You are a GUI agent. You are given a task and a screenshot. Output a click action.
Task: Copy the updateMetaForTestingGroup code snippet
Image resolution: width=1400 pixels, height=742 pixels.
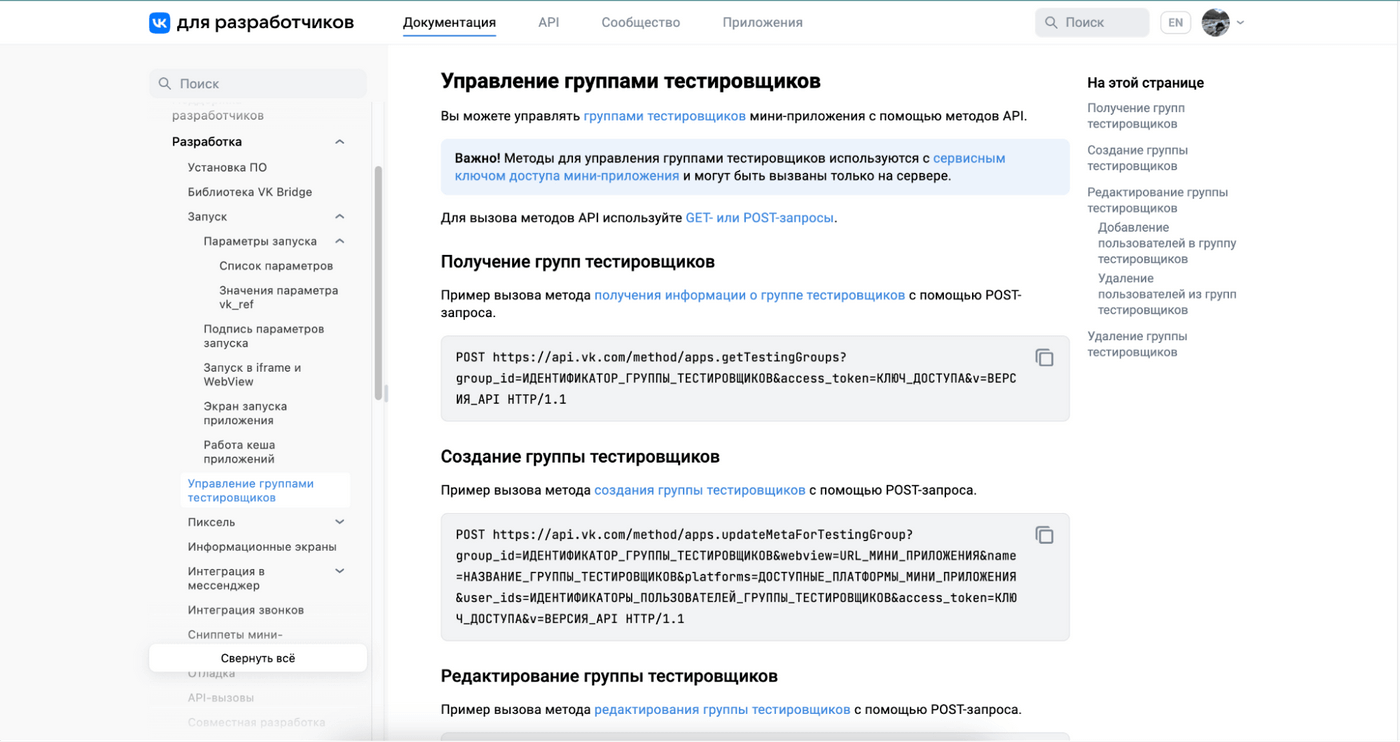pos(1044,535)
